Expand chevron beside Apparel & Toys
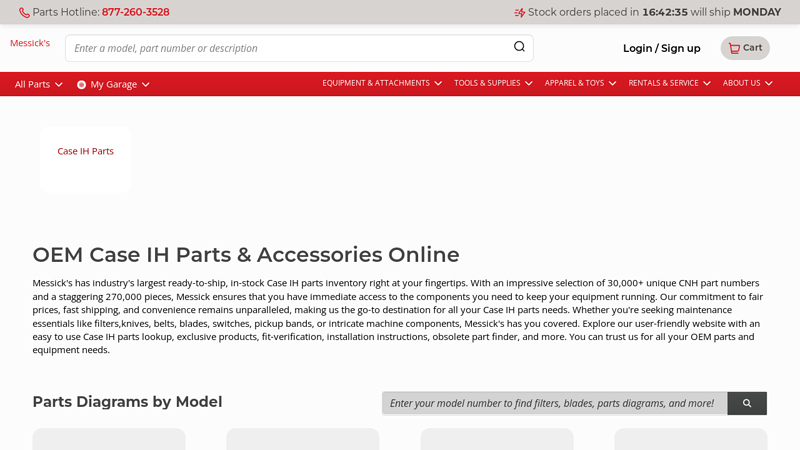 [x=612, y=83]
